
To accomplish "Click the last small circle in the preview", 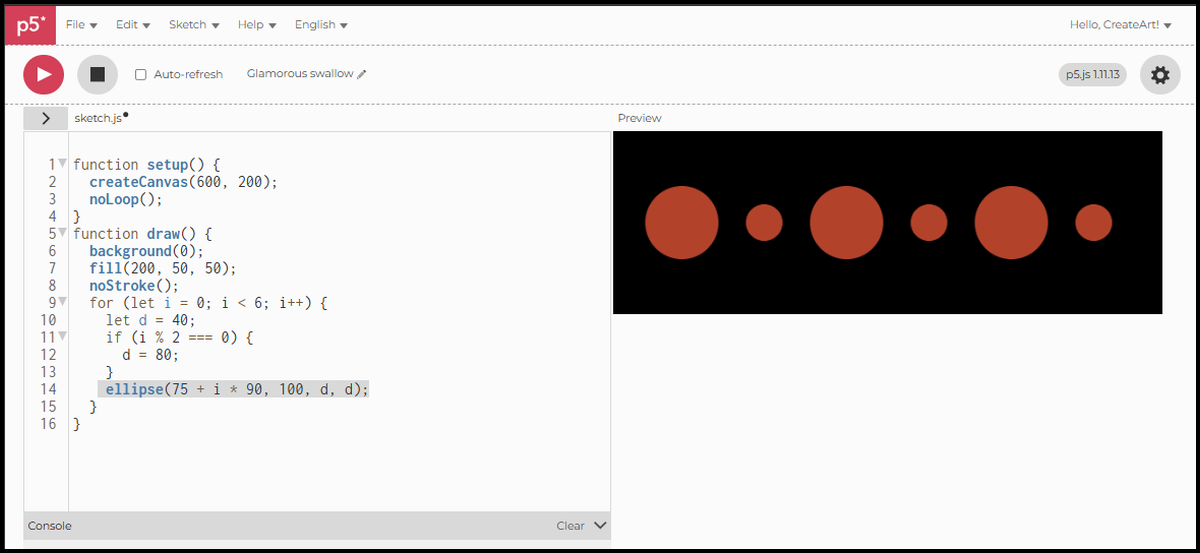I will click(x=1094, y=222).
